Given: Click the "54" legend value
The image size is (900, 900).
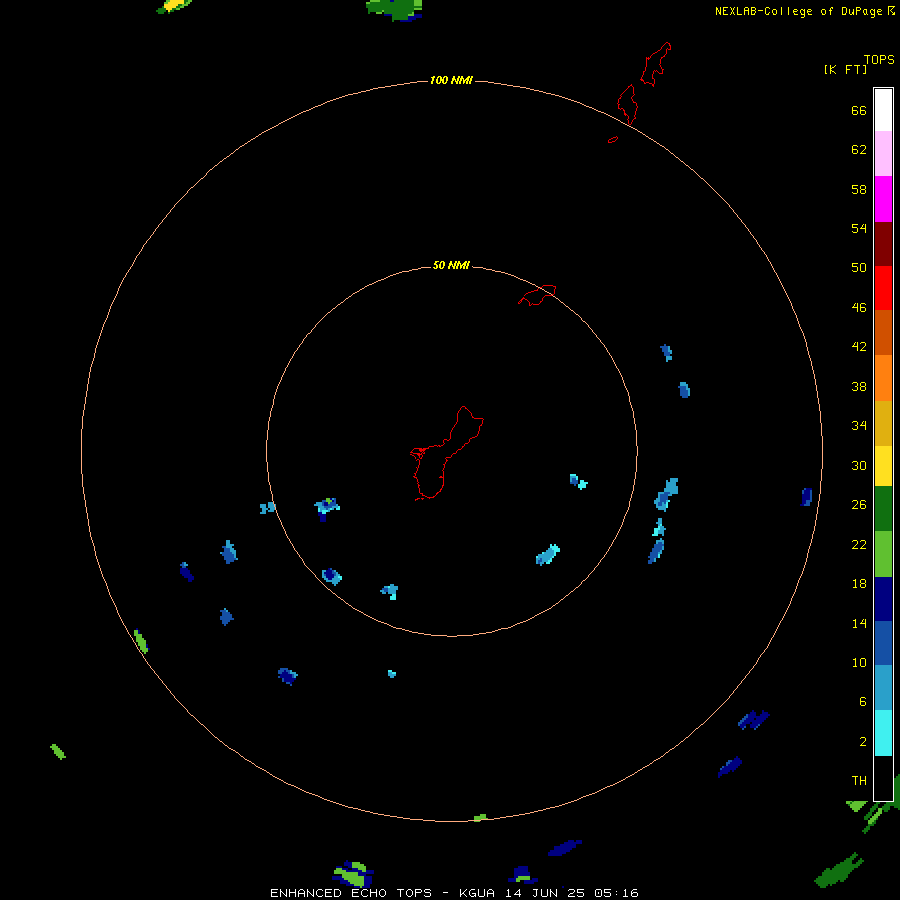Looking at the screenshot, I should (859, 228).
